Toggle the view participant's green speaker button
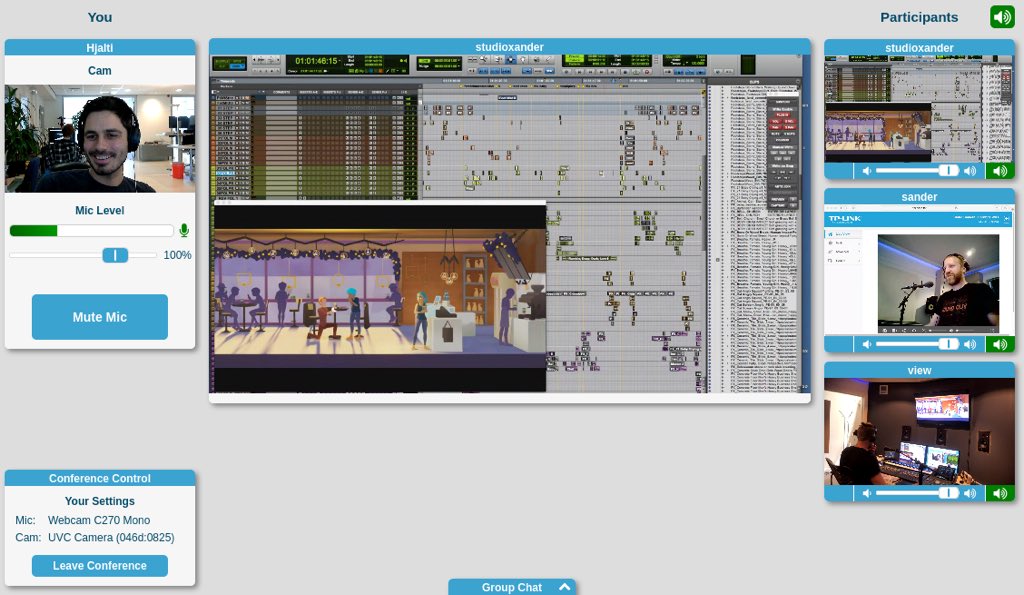This screenshot has height=595, width=1024. pyautogui.click(x=1000, y=493)
